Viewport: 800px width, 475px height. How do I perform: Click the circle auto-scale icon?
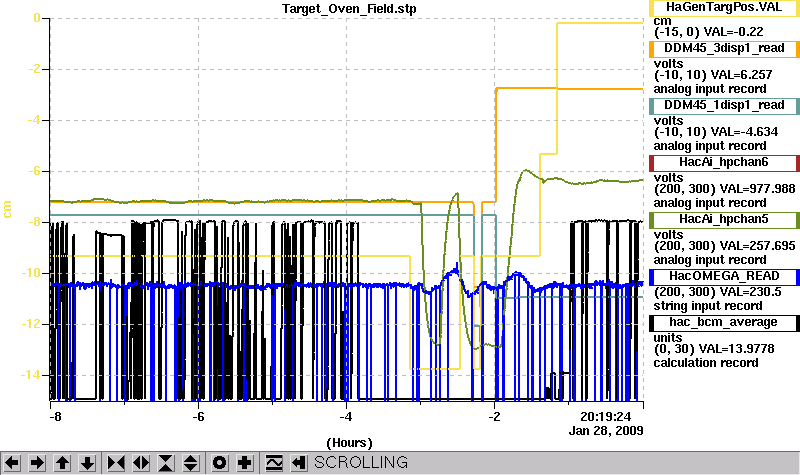220,463
